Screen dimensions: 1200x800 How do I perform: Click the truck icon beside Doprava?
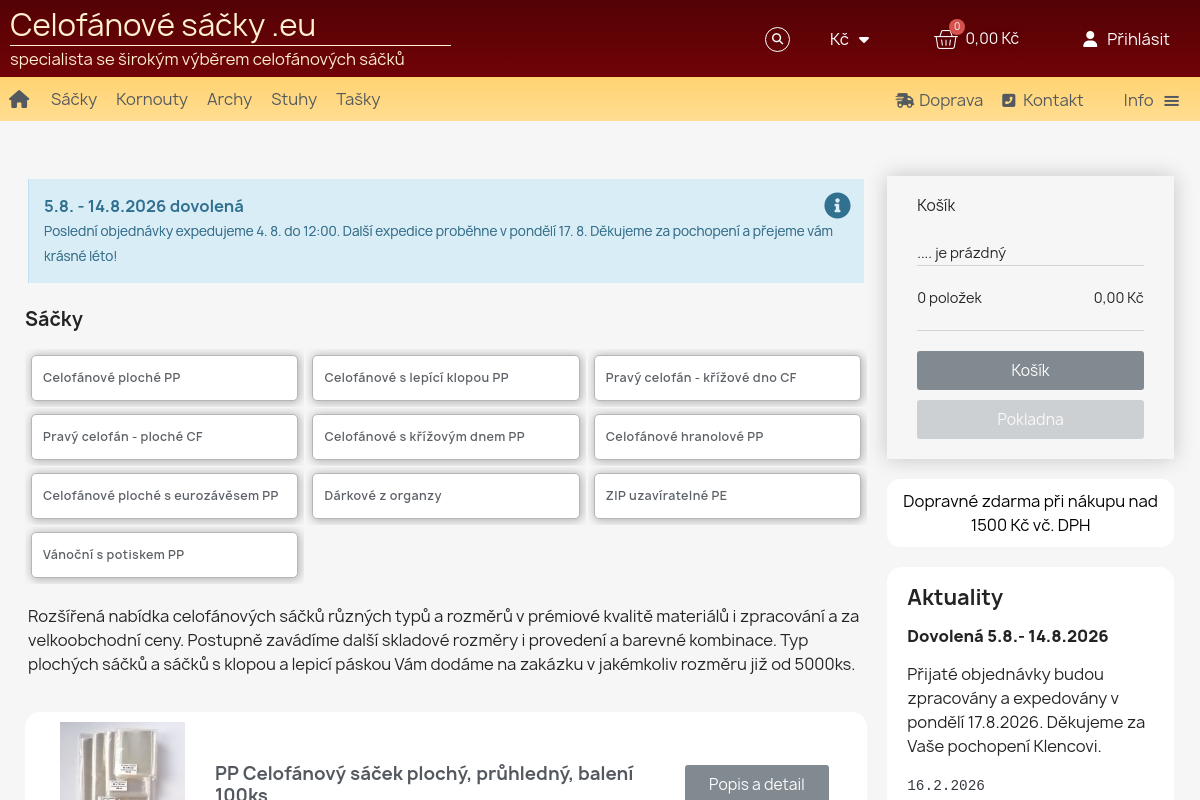[905, 100]
